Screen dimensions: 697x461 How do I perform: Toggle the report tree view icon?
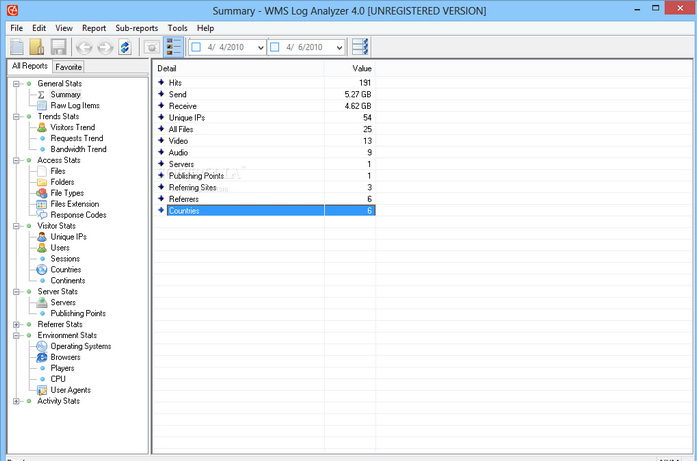(173, 47)
